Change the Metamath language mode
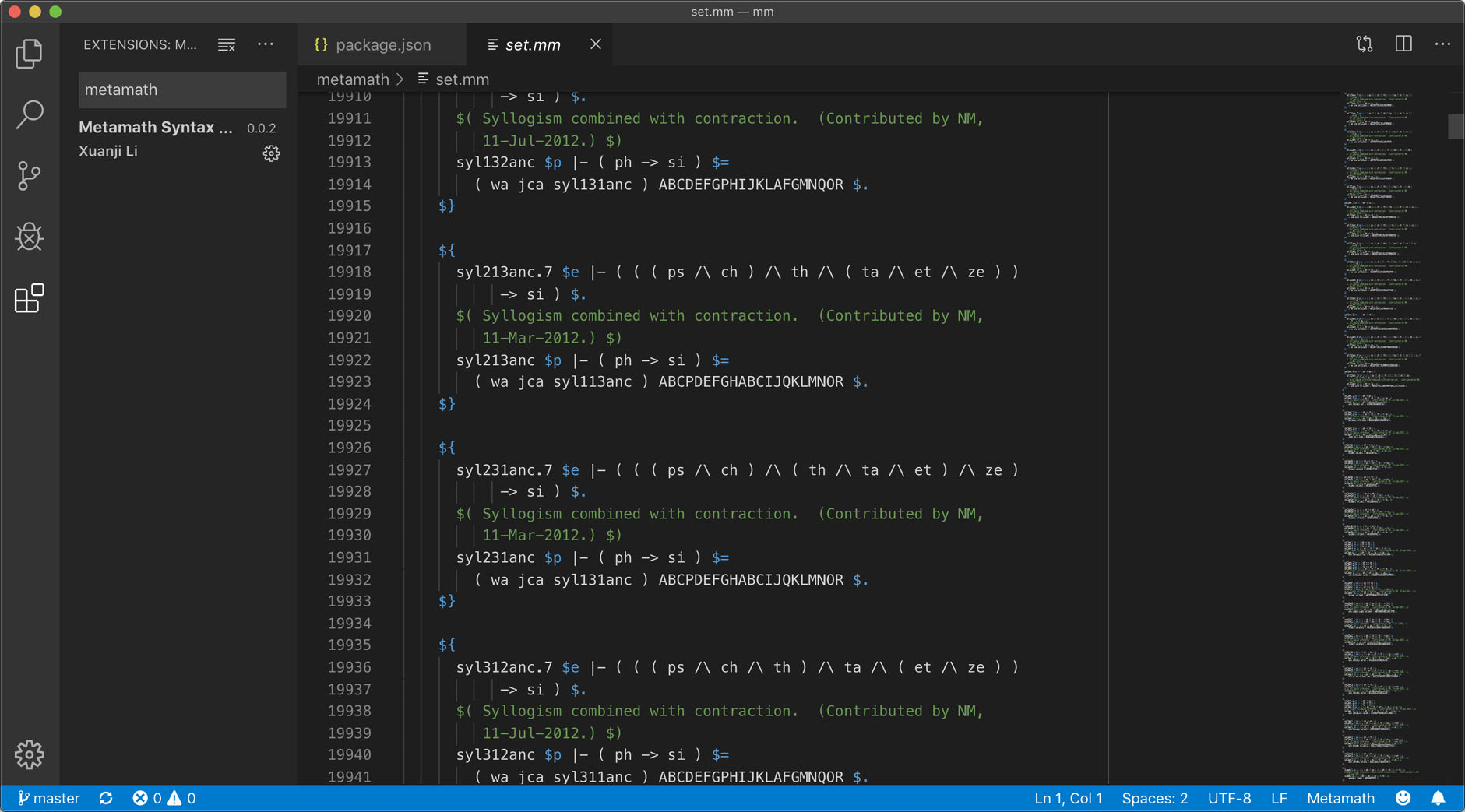The width and height of the screenshot is (1465, 812). click(1340, 799)
